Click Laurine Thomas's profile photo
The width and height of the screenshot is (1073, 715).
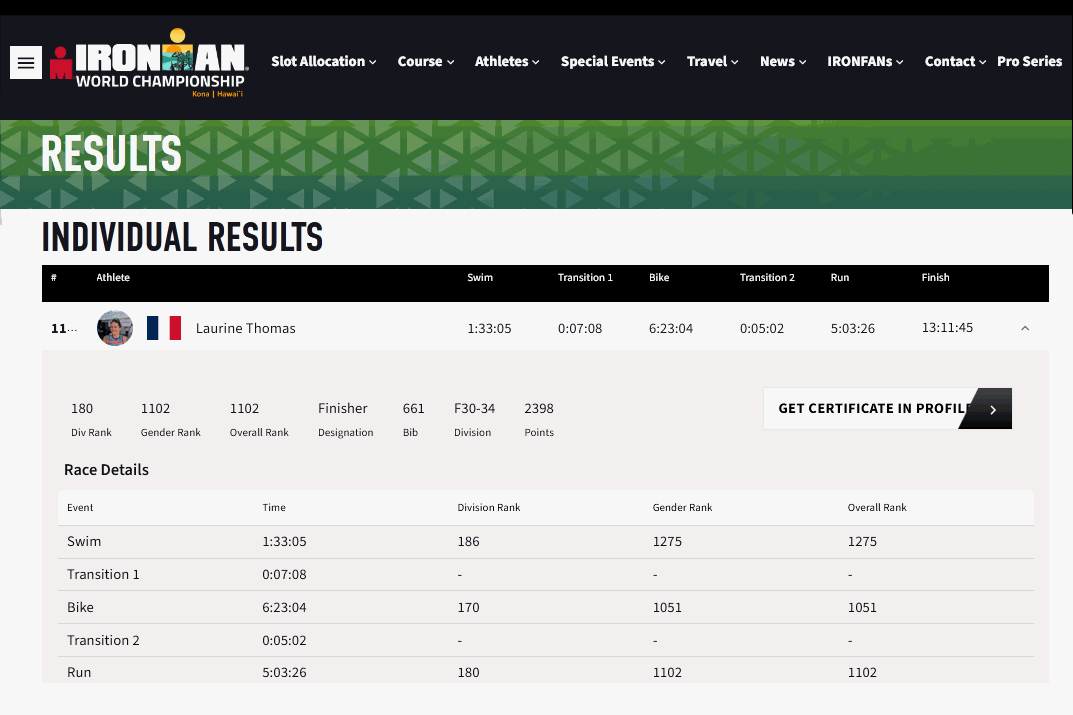click(x=115, y=328)
